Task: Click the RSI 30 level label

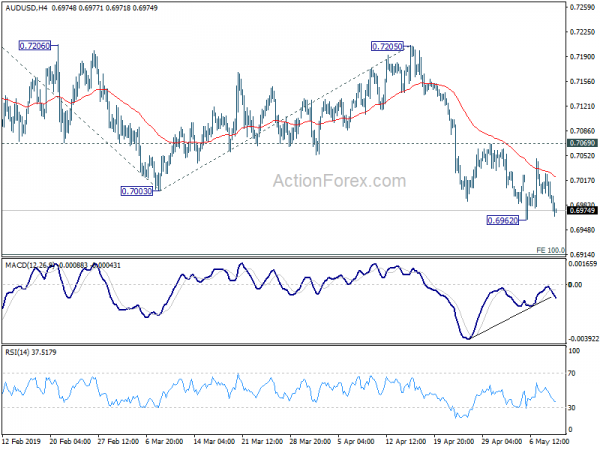Action: click(572, 408)
